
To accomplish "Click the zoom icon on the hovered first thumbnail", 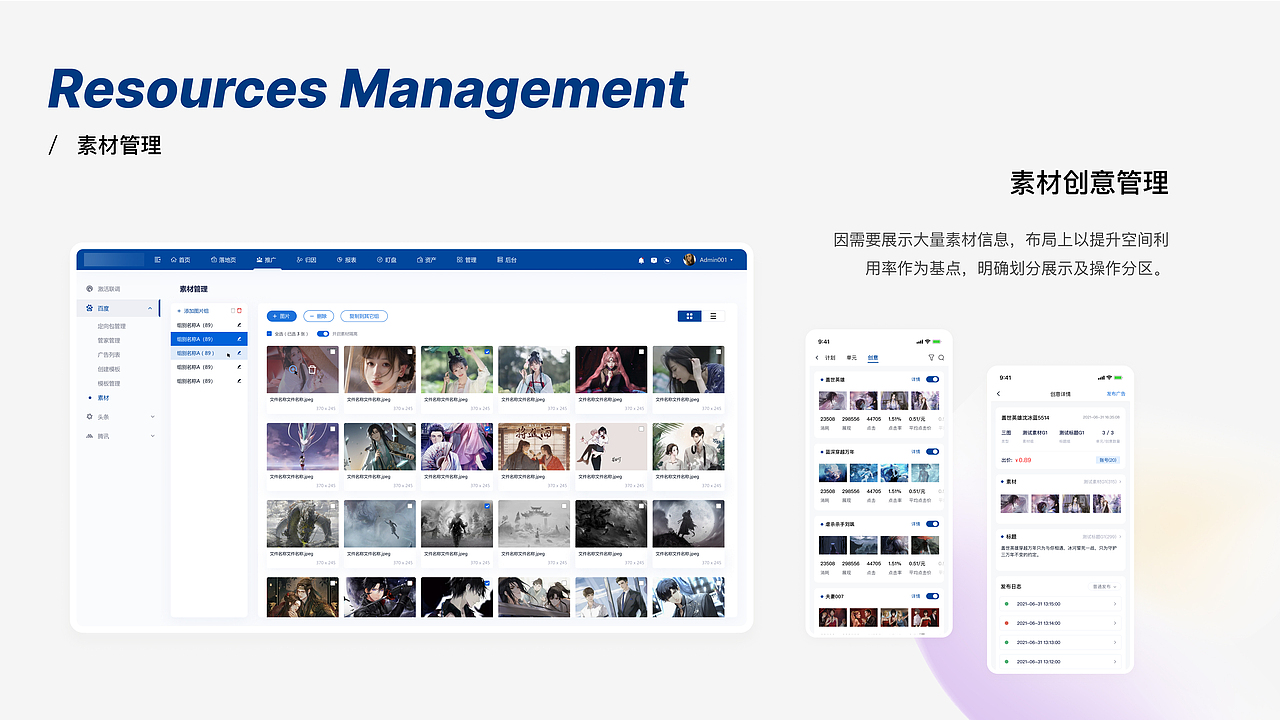I will click(x=295, y=369).
